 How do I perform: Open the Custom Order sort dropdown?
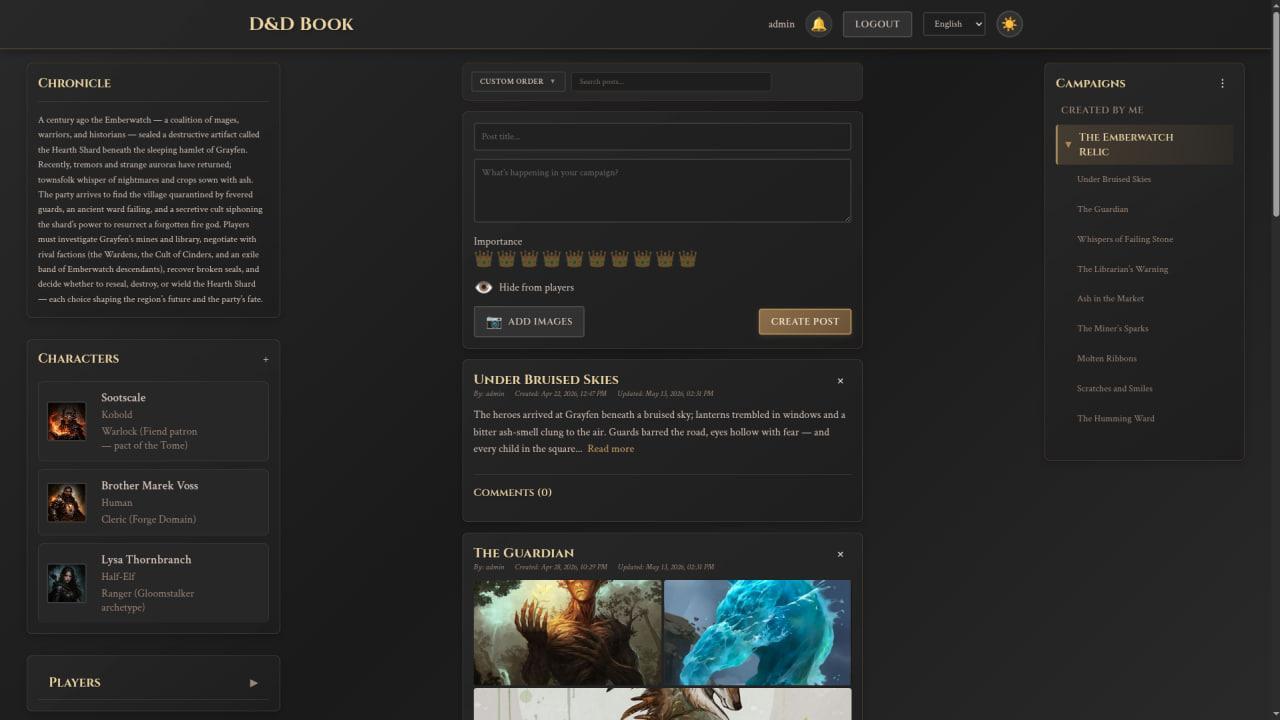(x=518, y=82)
